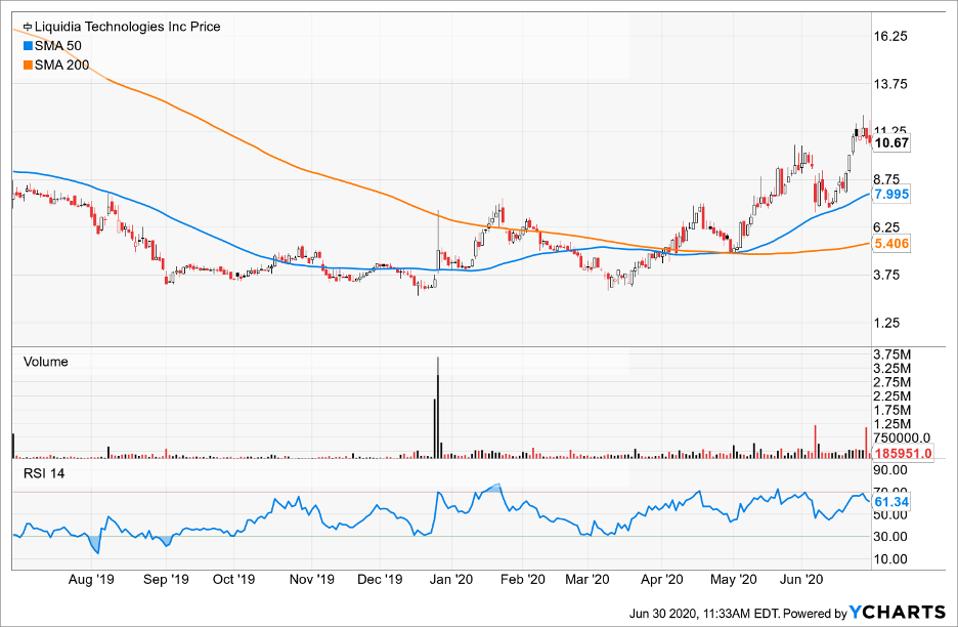
Task: Click the 2.25M volume axis label
Action: coord(893,397)
